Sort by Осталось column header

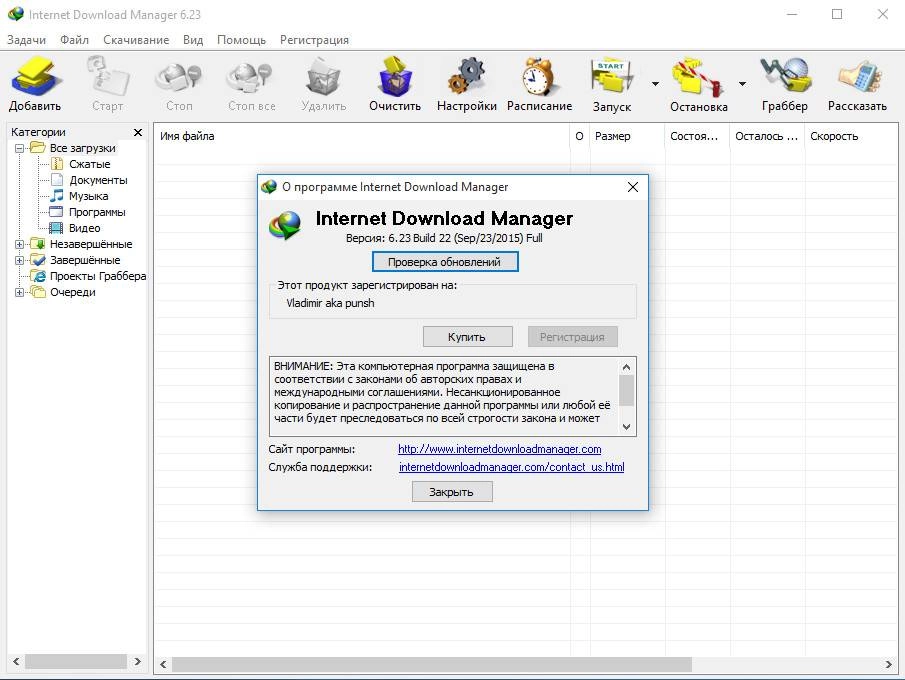(767, 136)
